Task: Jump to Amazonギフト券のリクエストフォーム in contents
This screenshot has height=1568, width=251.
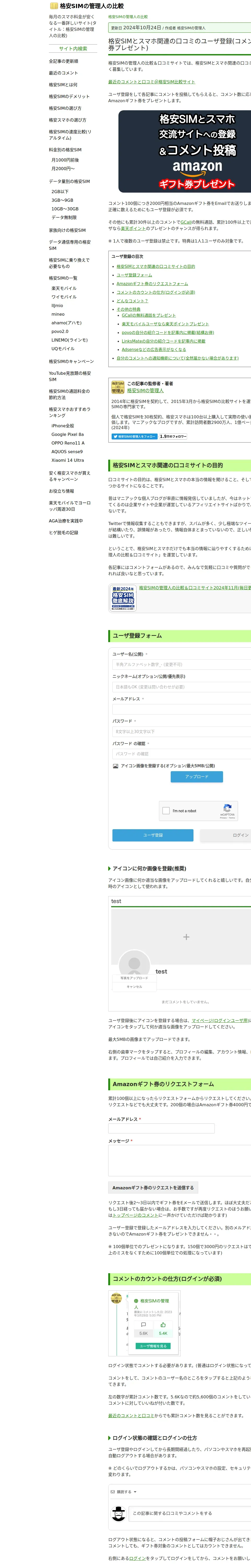Action: click(x=152, y=284)
